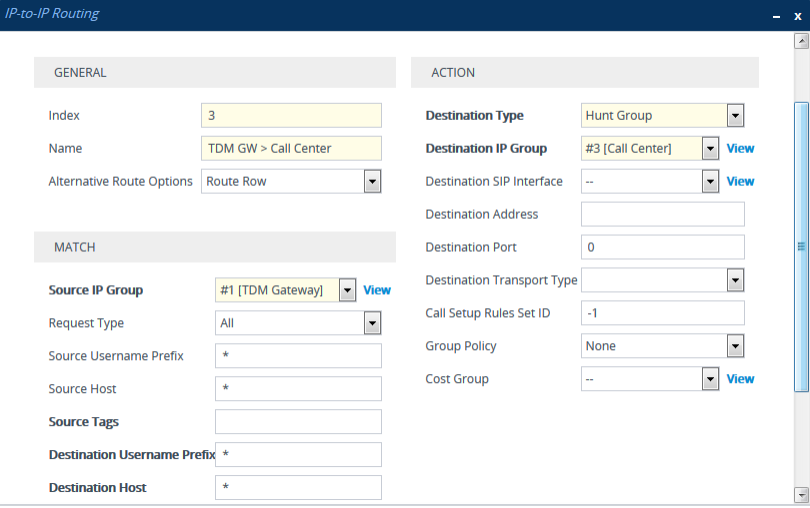Click View link next to Cost Group
The width and height of the screenshot is (810, 508).
point(740,379)
